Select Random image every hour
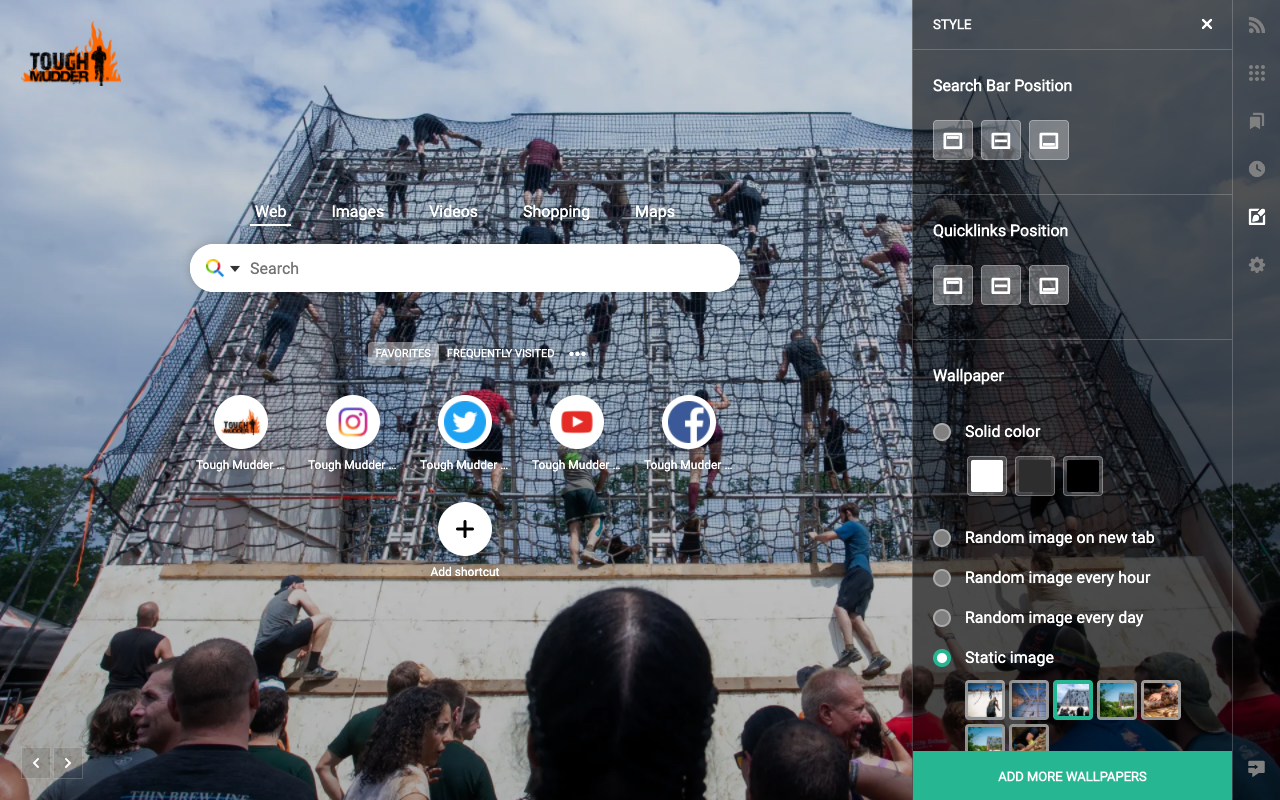1280x800 pixels. point(942,578)
